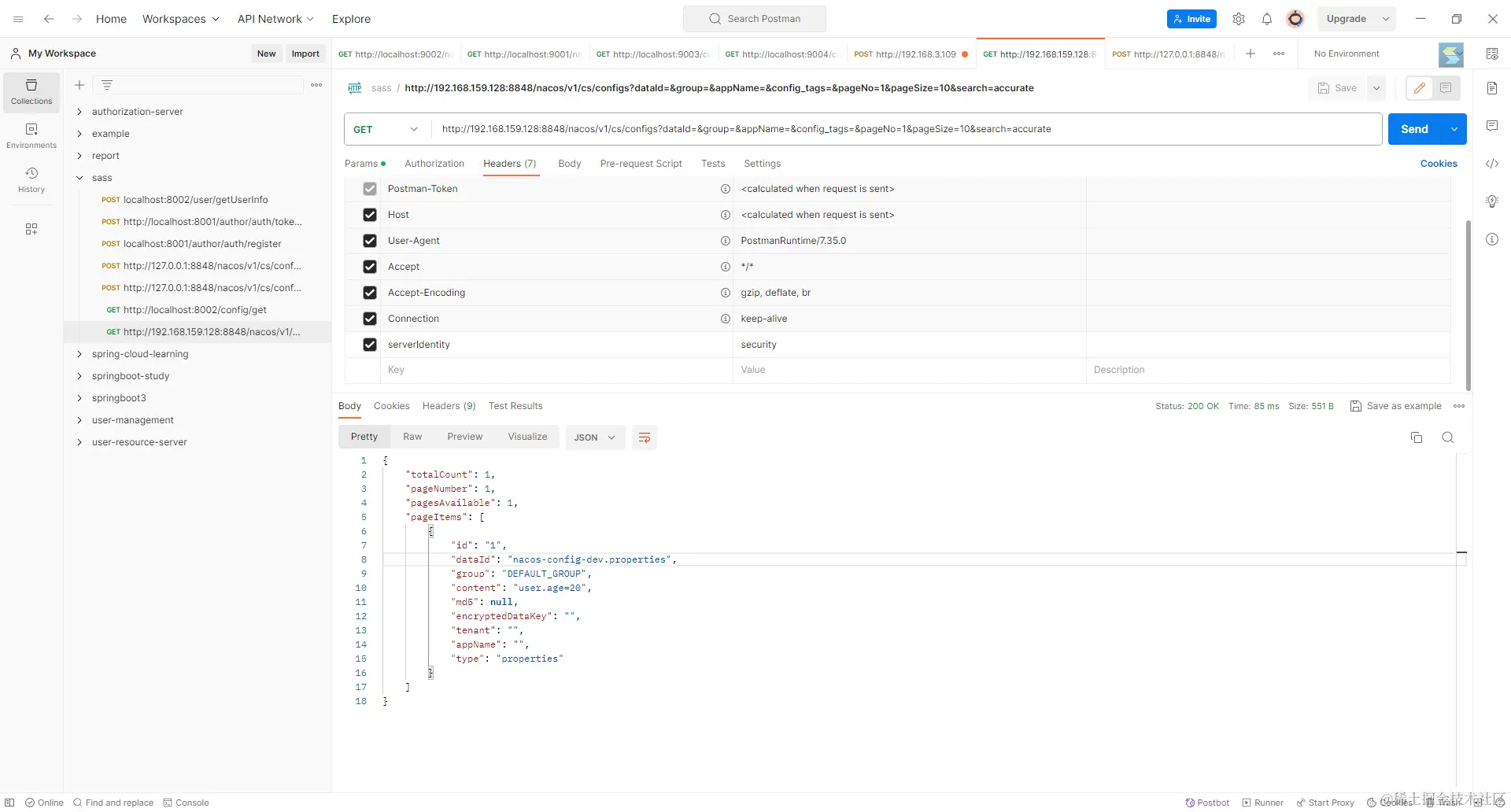The width and height of the screenshot is (1511, 812).
Task: Open the Collections sidebar panel
Action: coord(31,92)
